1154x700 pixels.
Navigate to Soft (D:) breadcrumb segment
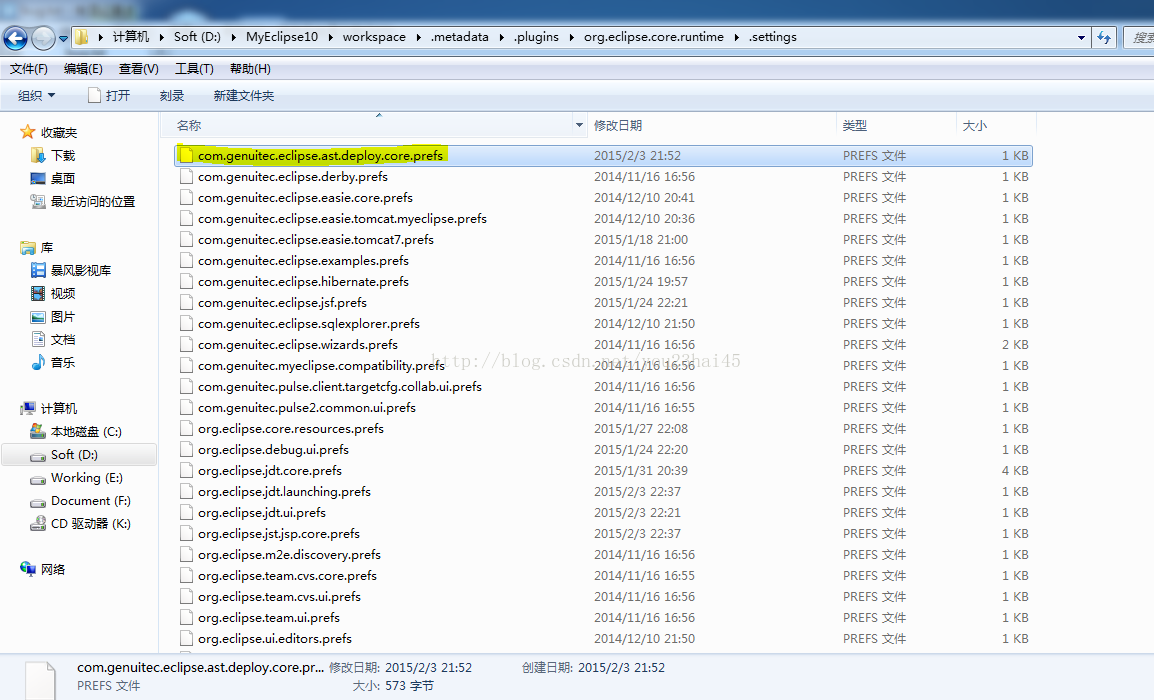(x=197, y=37)
